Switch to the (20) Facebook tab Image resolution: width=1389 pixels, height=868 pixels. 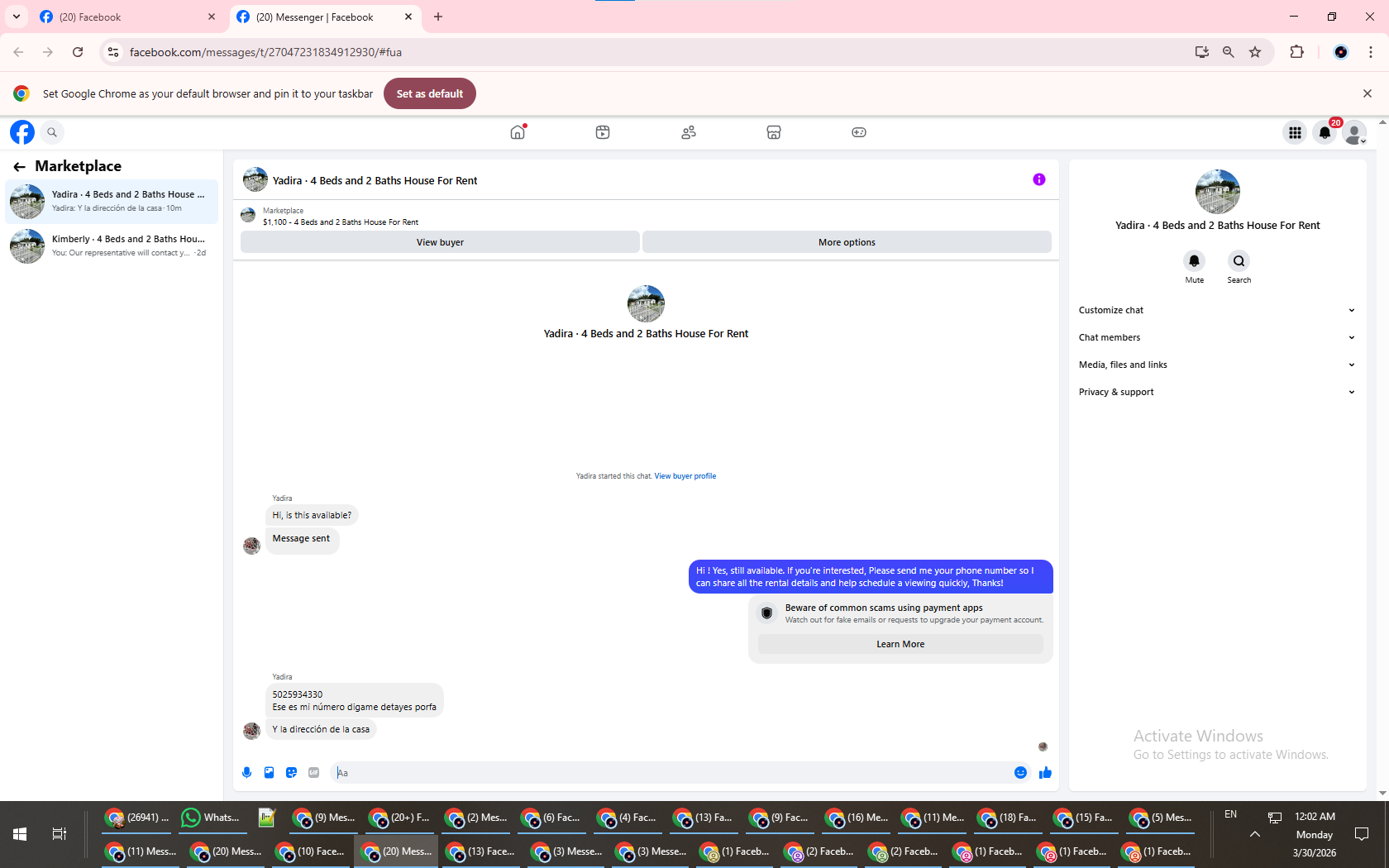click(128, 17)
